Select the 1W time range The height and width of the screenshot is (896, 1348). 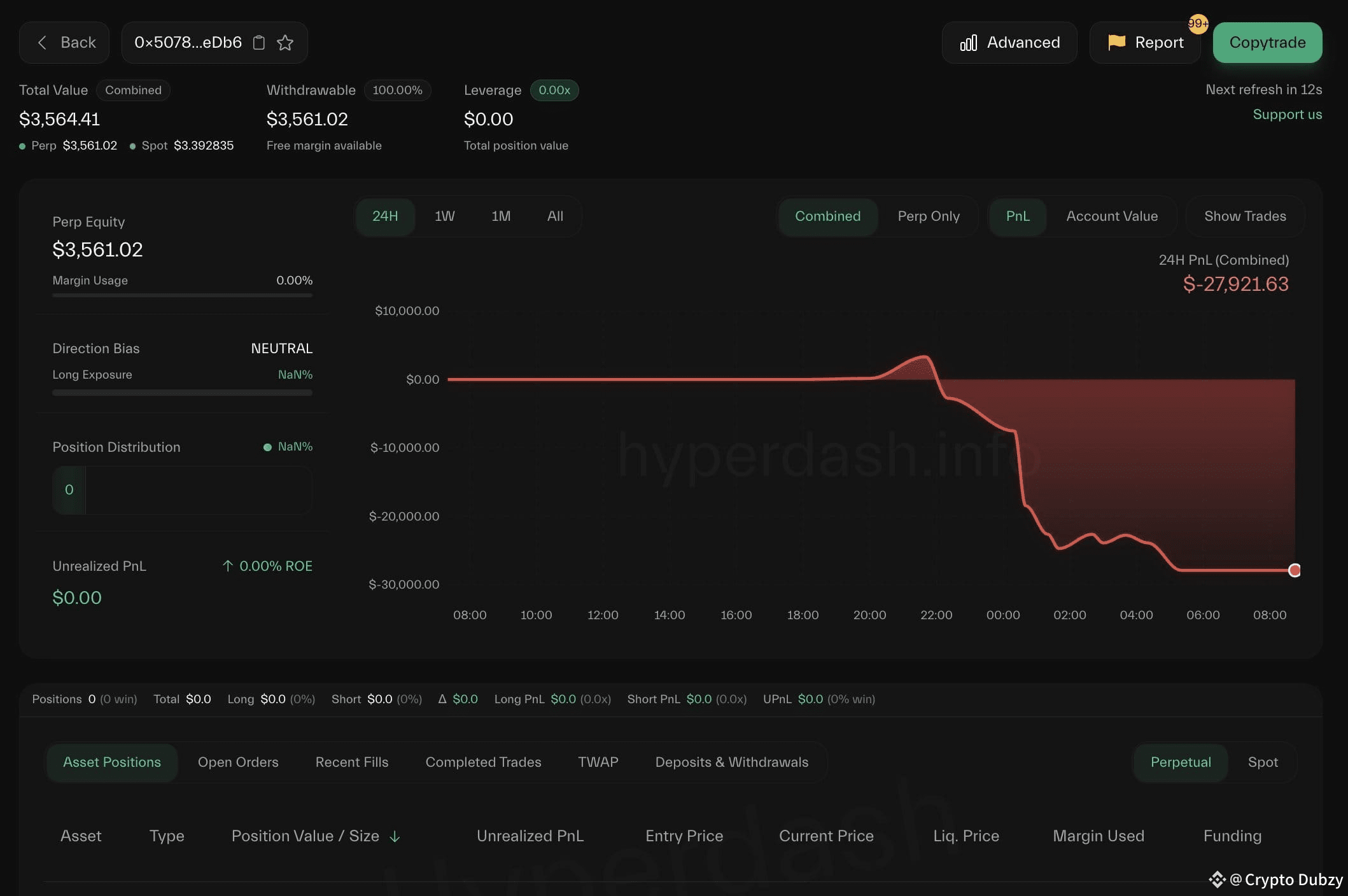click(444, 216)
